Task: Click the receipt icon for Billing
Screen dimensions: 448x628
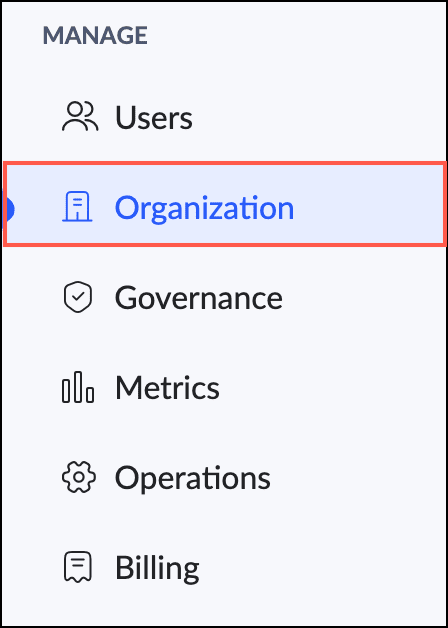Action: [78, 567]
